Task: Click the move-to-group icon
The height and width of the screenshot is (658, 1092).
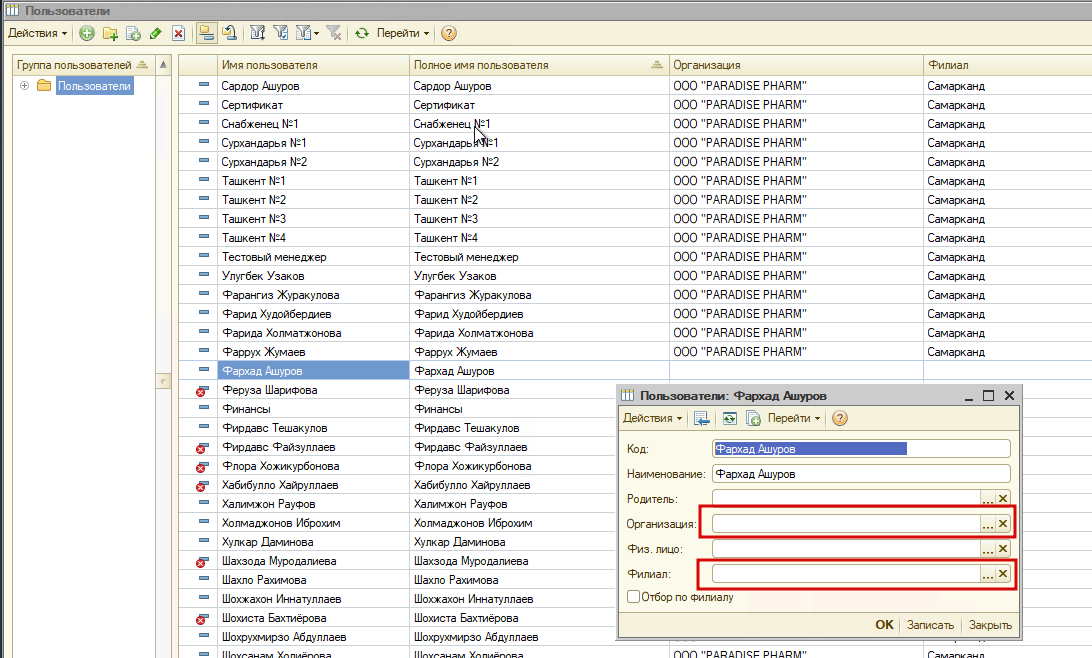Action: (x=229, y=33)
